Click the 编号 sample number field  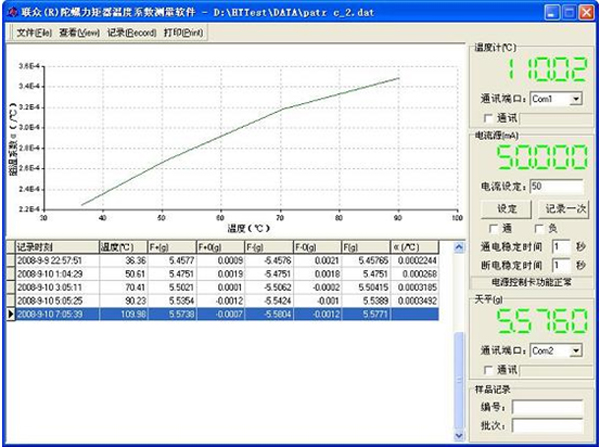pyautogui.click(x=550, y=407)
